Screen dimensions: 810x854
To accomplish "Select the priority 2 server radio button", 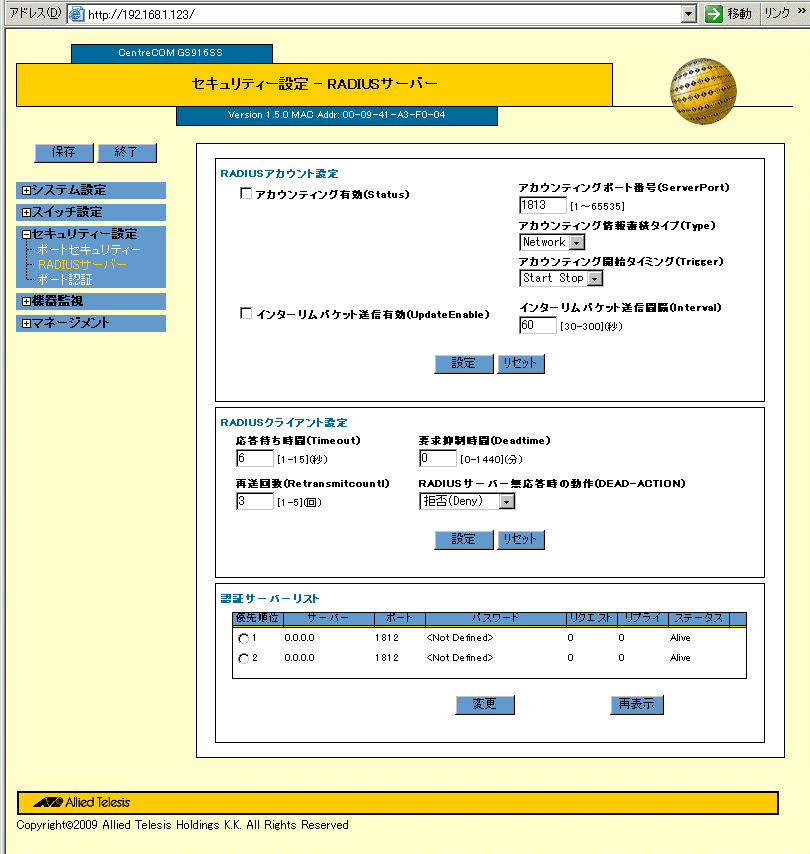I will (242, 658).
